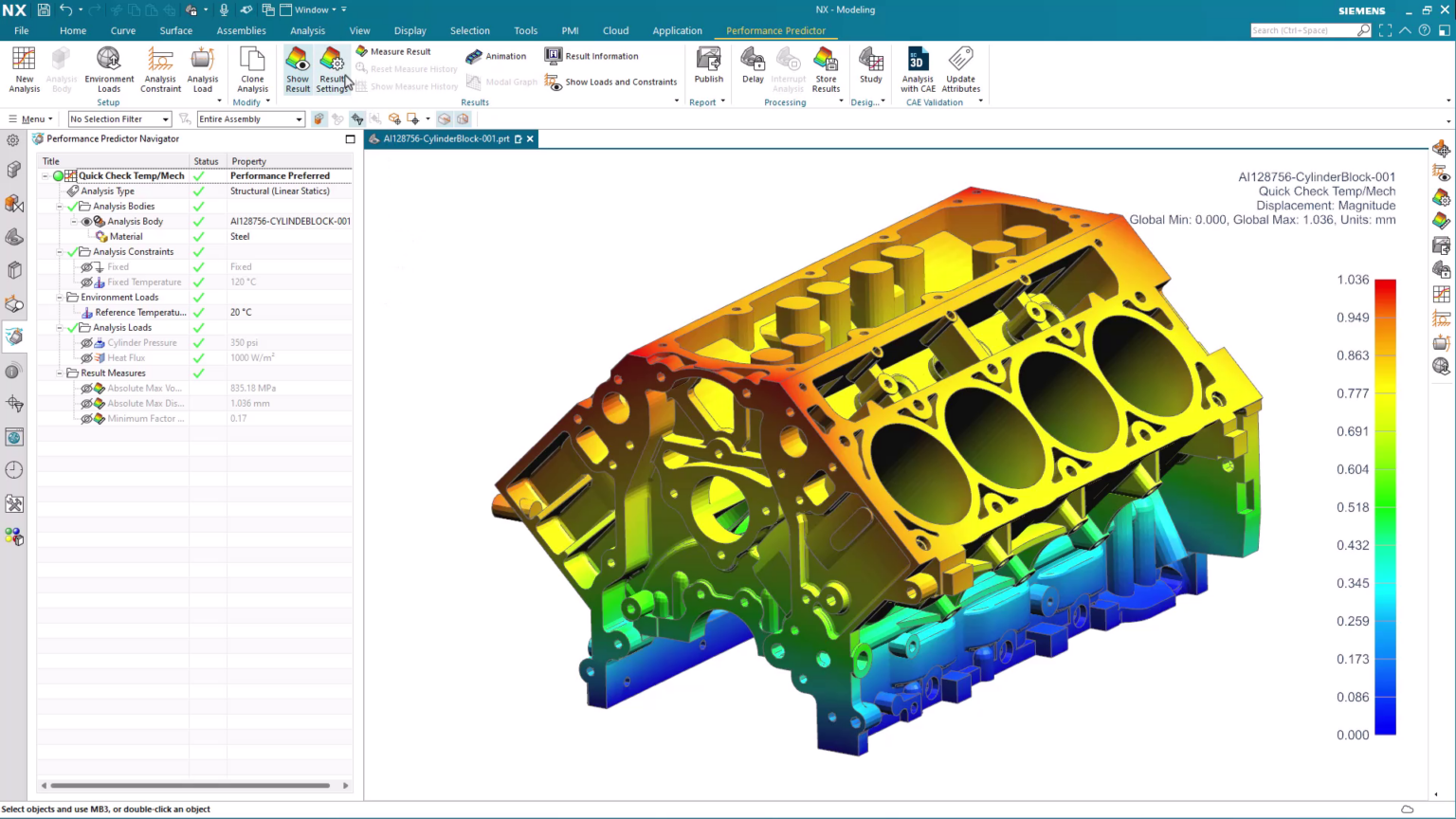
Task: Unhide Heat Flux load
Action: [86, 358]
